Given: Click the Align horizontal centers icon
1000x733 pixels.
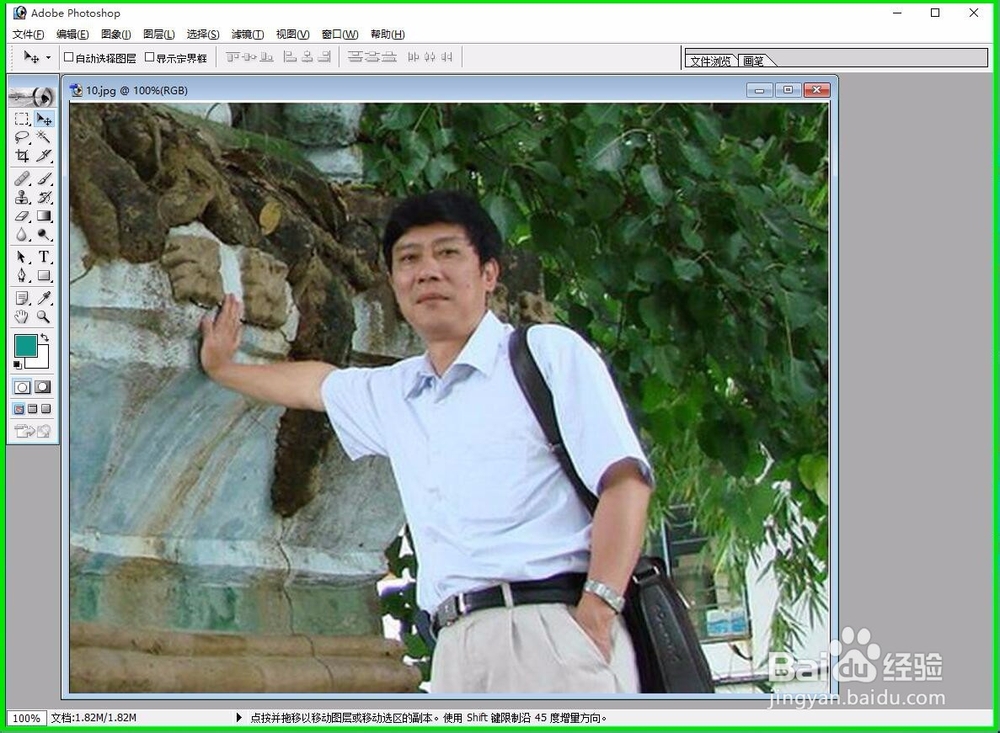Looking at the screenshot, I should point(307,57).
